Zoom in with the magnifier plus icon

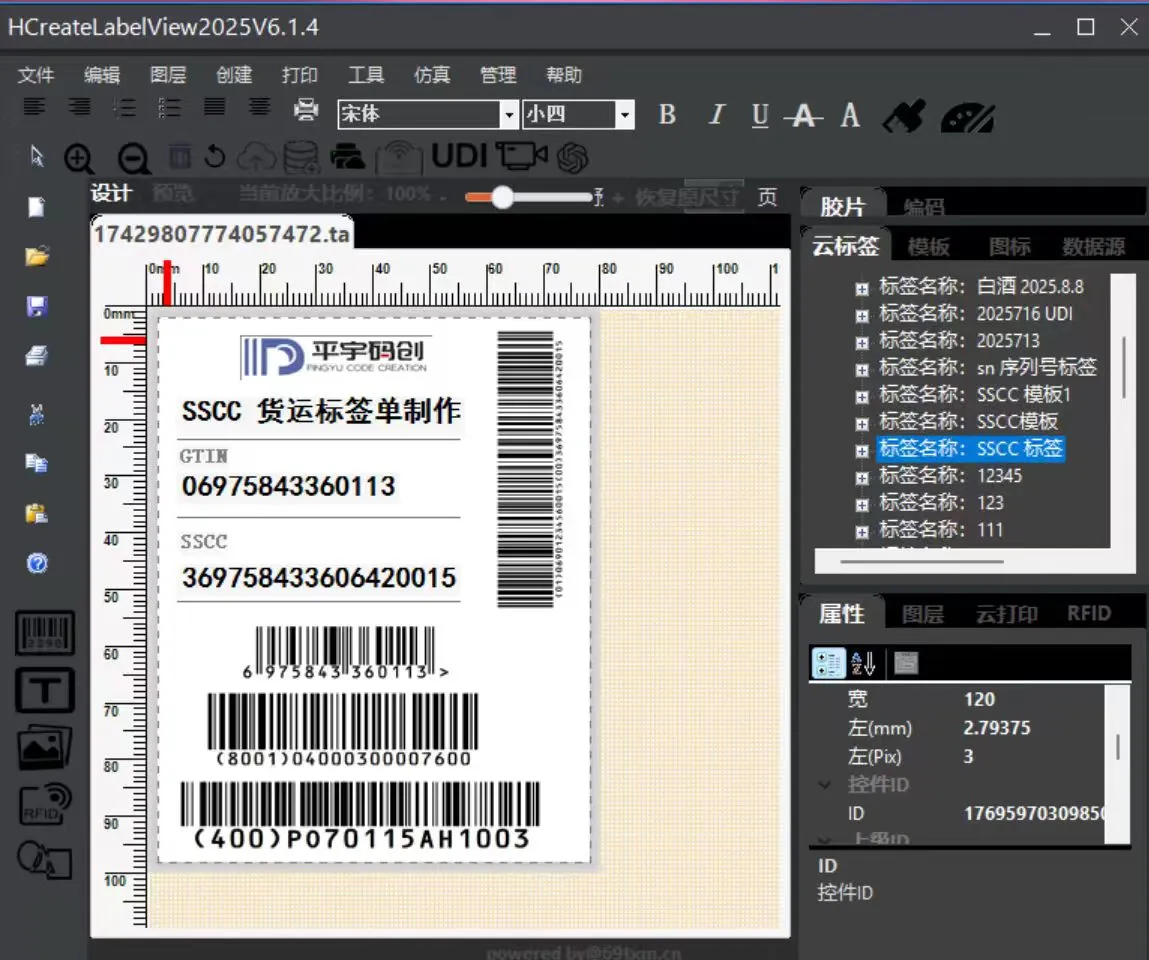[78, 158]
